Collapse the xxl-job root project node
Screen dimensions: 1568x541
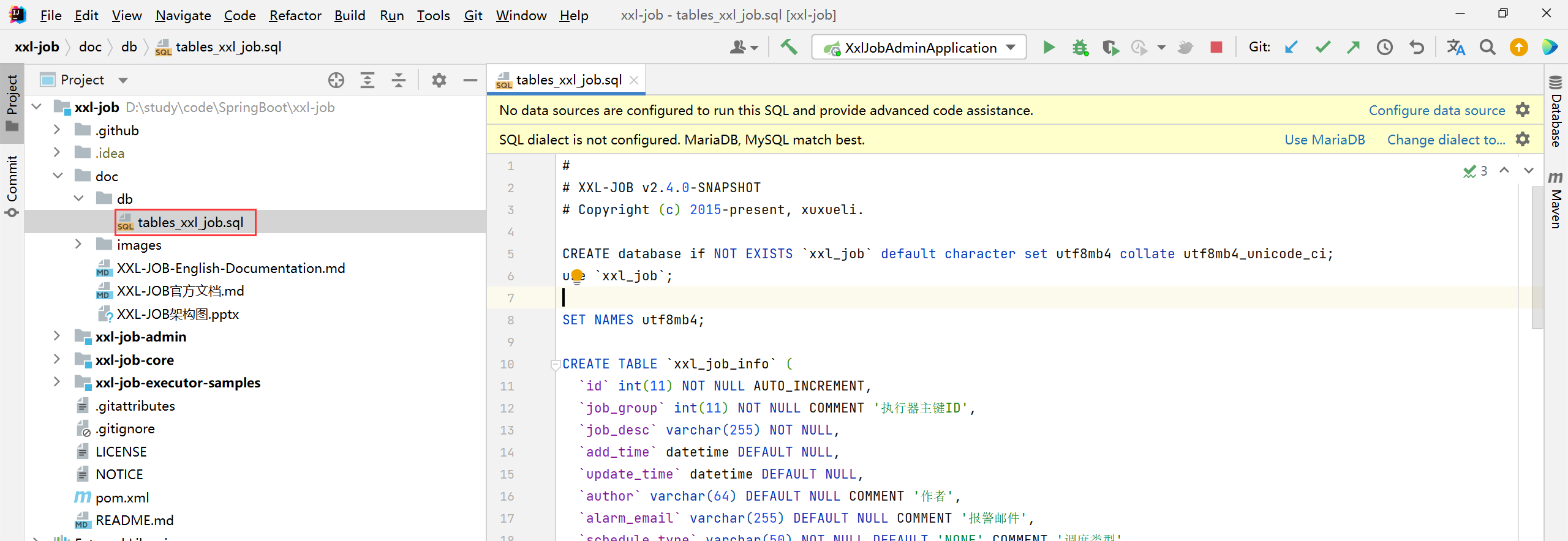click(x=37, y=107)
